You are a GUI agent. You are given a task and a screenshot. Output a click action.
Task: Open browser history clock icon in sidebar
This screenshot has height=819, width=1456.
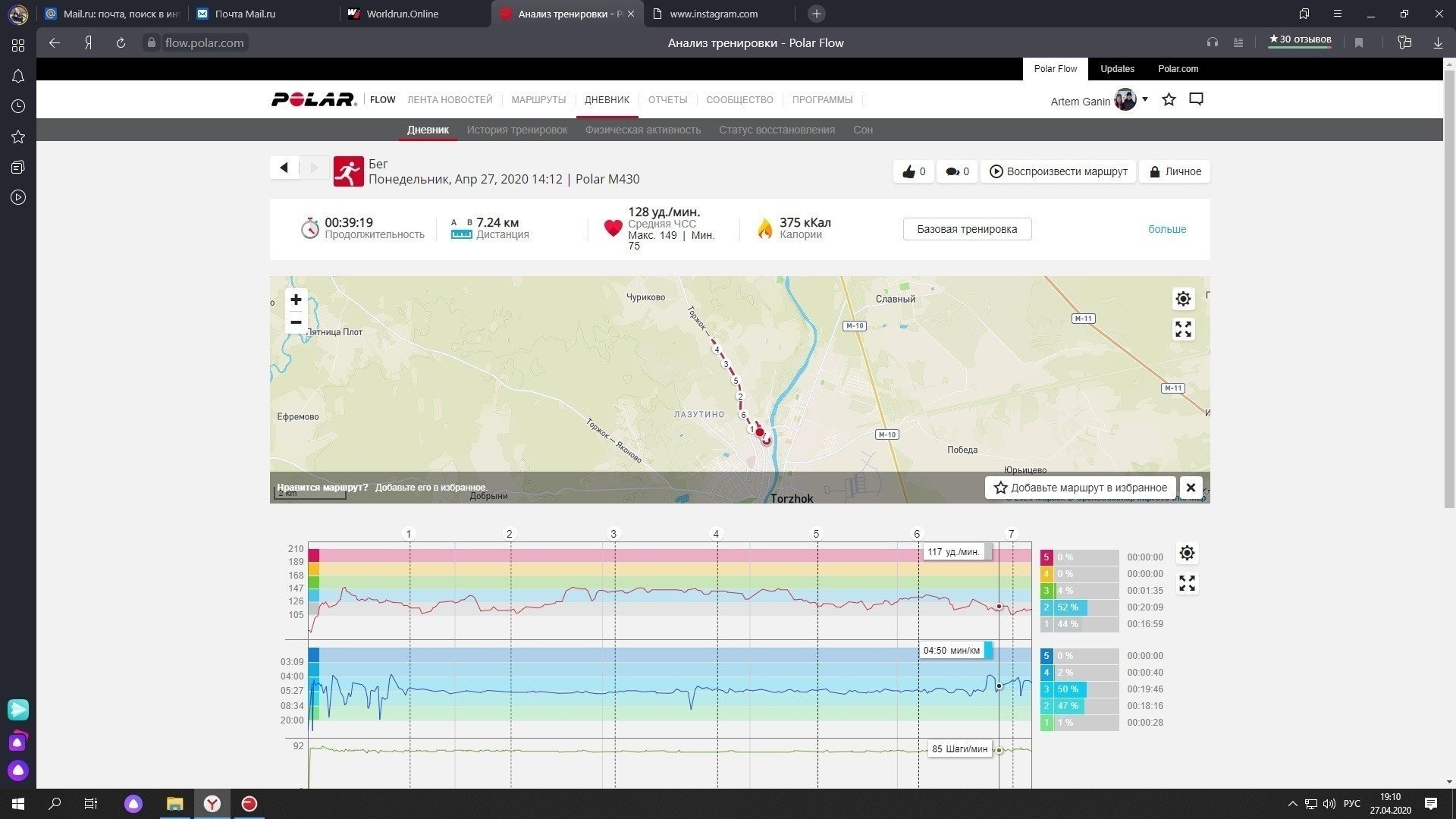pos(18,106)
